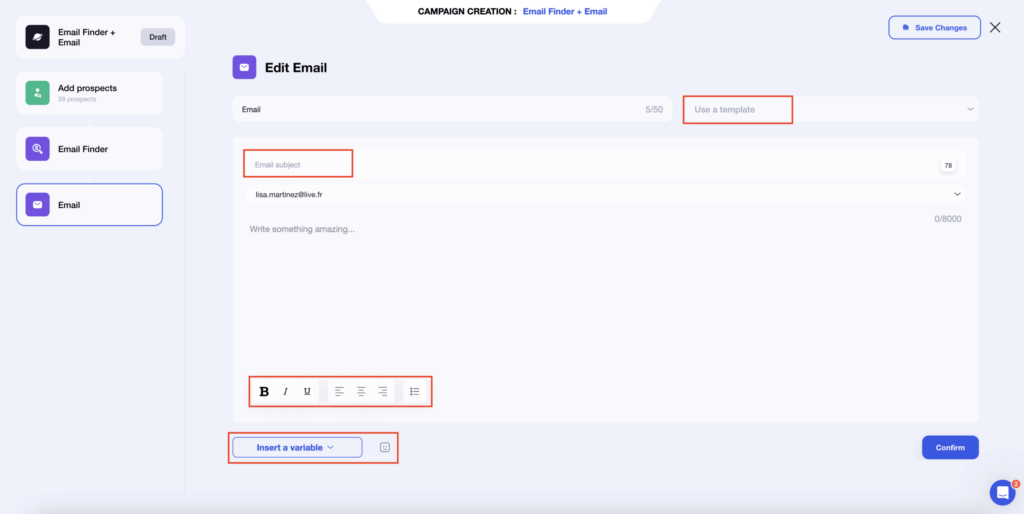Click the Save Changes button
Screen dimensions: 1024x514
(x=934, y=28)
